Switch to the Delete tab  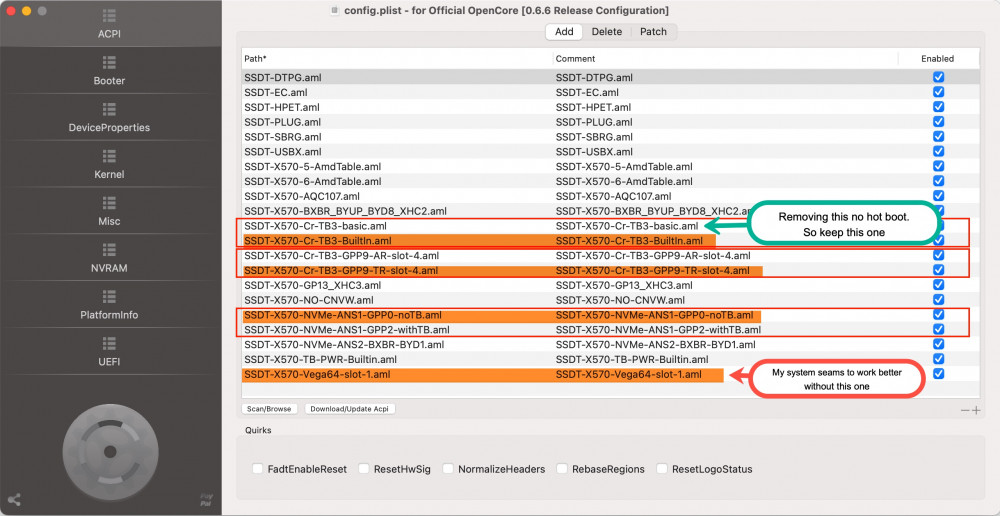pyautogui.click(x=607, y=32)
